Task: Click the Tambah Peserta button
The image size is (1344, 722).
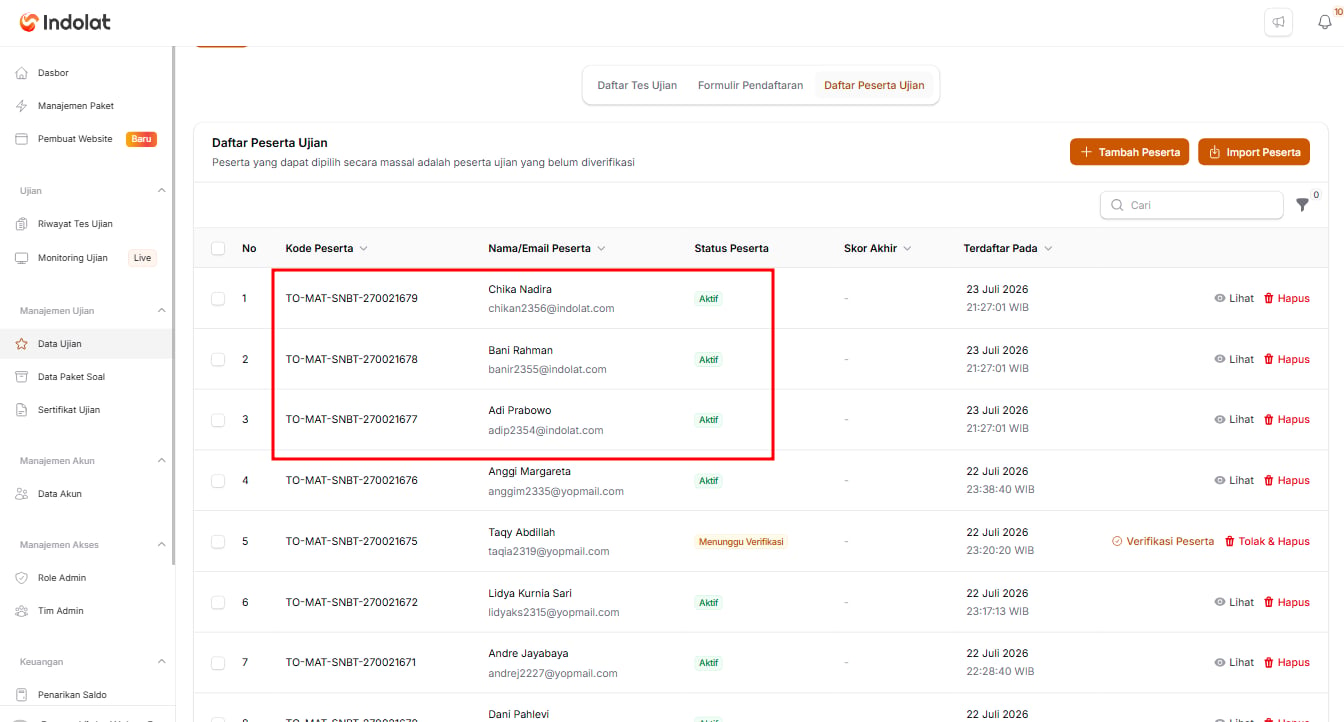Action: tap(1130, 152)
